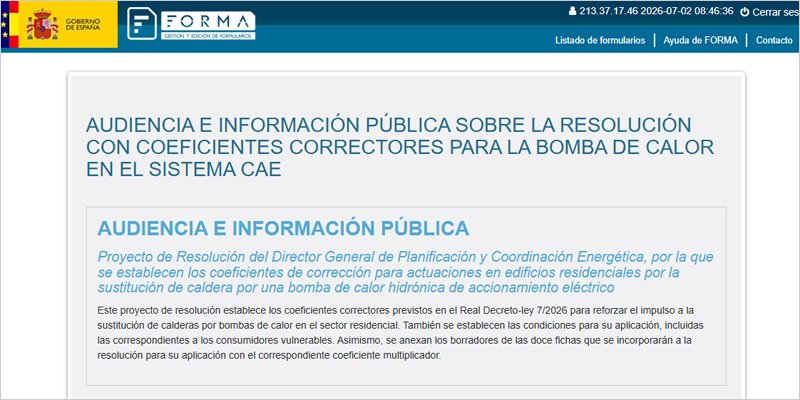Viewport: 800px width, 400px height.
Task: Select the GOBIERNO DE ESPAÑA text label
Action: click(x=83, y=24)
